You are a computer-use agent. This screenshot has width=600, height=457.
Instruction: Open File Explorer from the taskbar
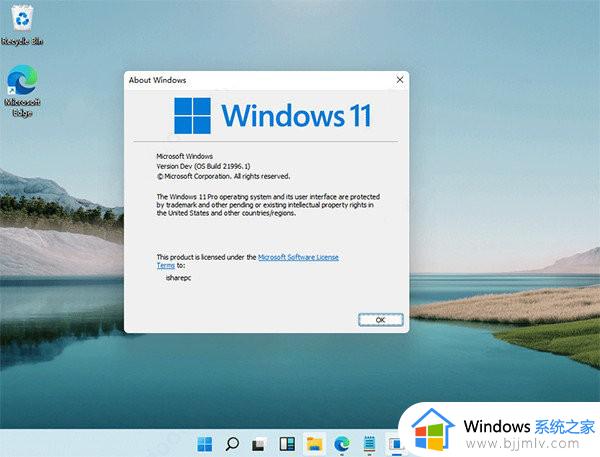(x=314, y=444)
